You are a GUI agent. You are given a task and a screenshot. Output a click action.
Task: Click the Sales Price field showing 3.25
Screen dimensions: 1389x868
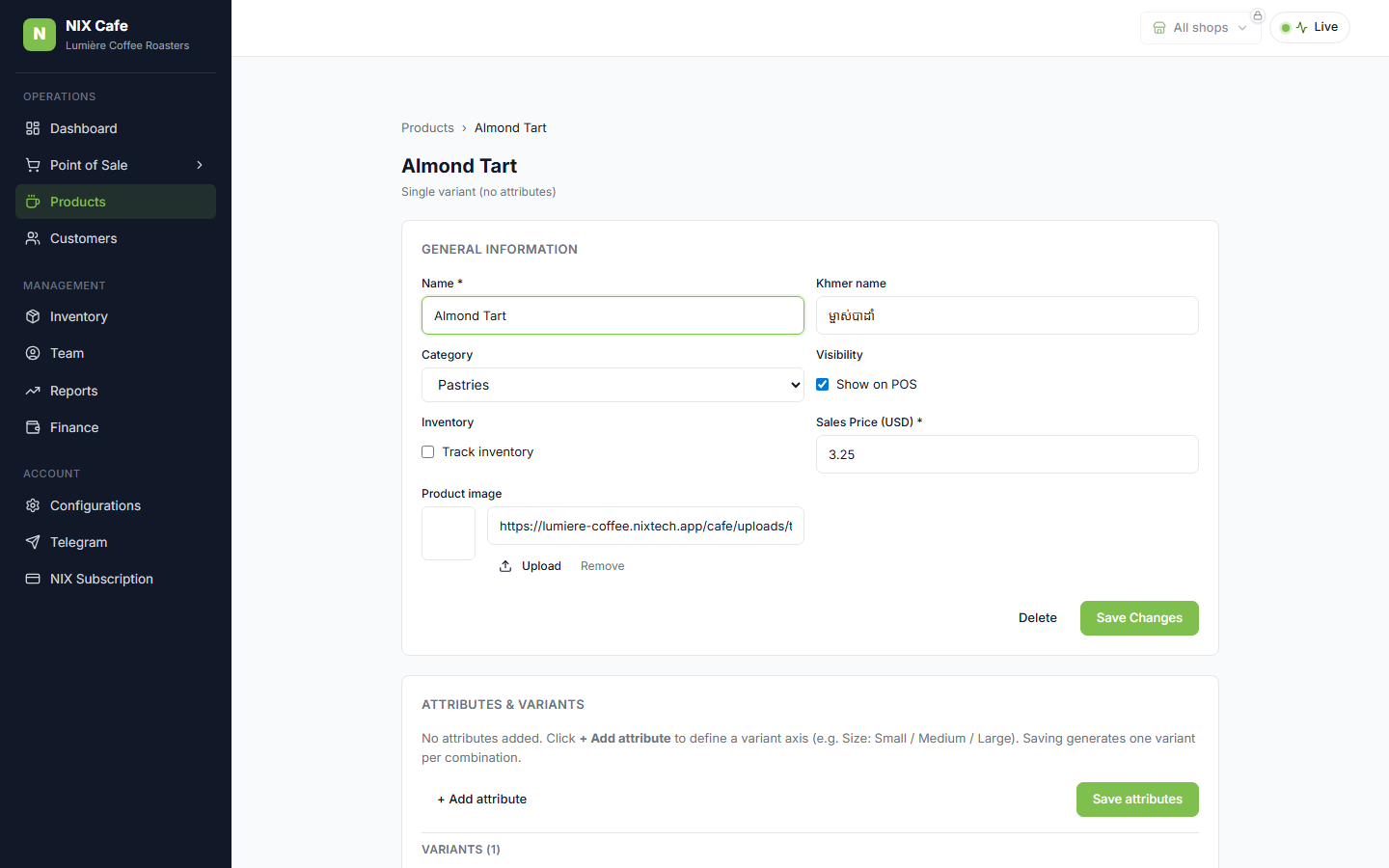1007,454
